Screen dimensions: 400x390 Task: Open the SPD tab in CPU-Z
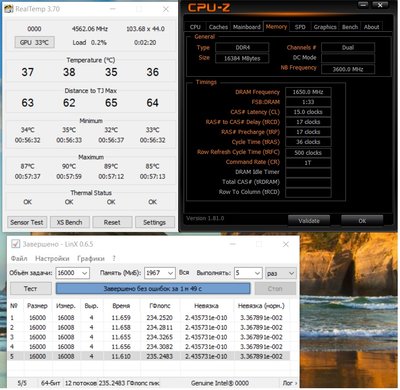(300, 27)
